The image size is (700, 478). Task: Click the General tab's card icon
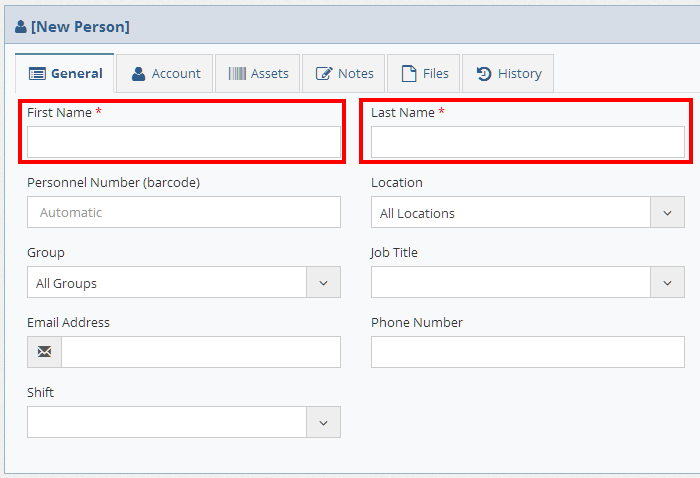pos(37,74)
